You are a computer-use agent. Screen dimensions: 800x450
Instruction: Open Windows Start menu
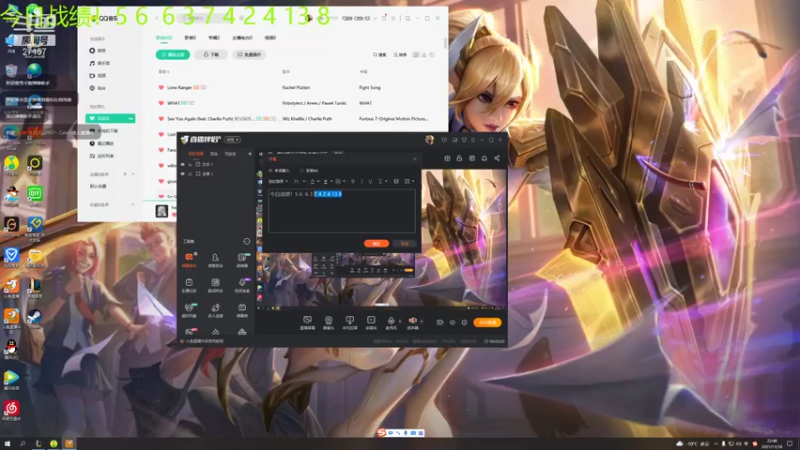[7, 443]
